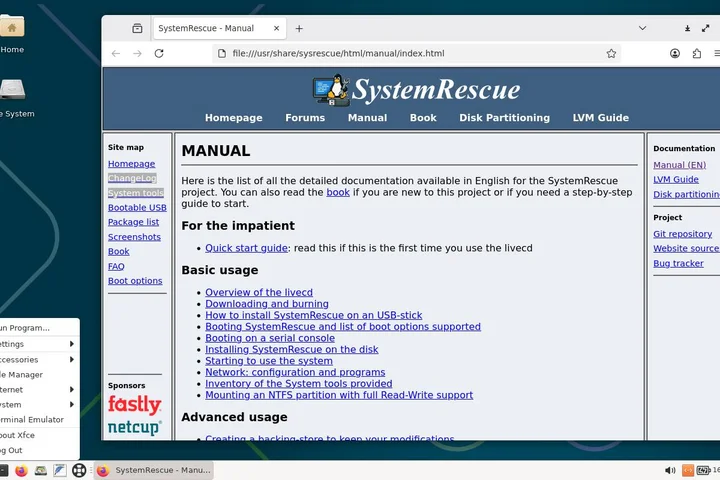Open the Package list sidebar link

point(133,222)
